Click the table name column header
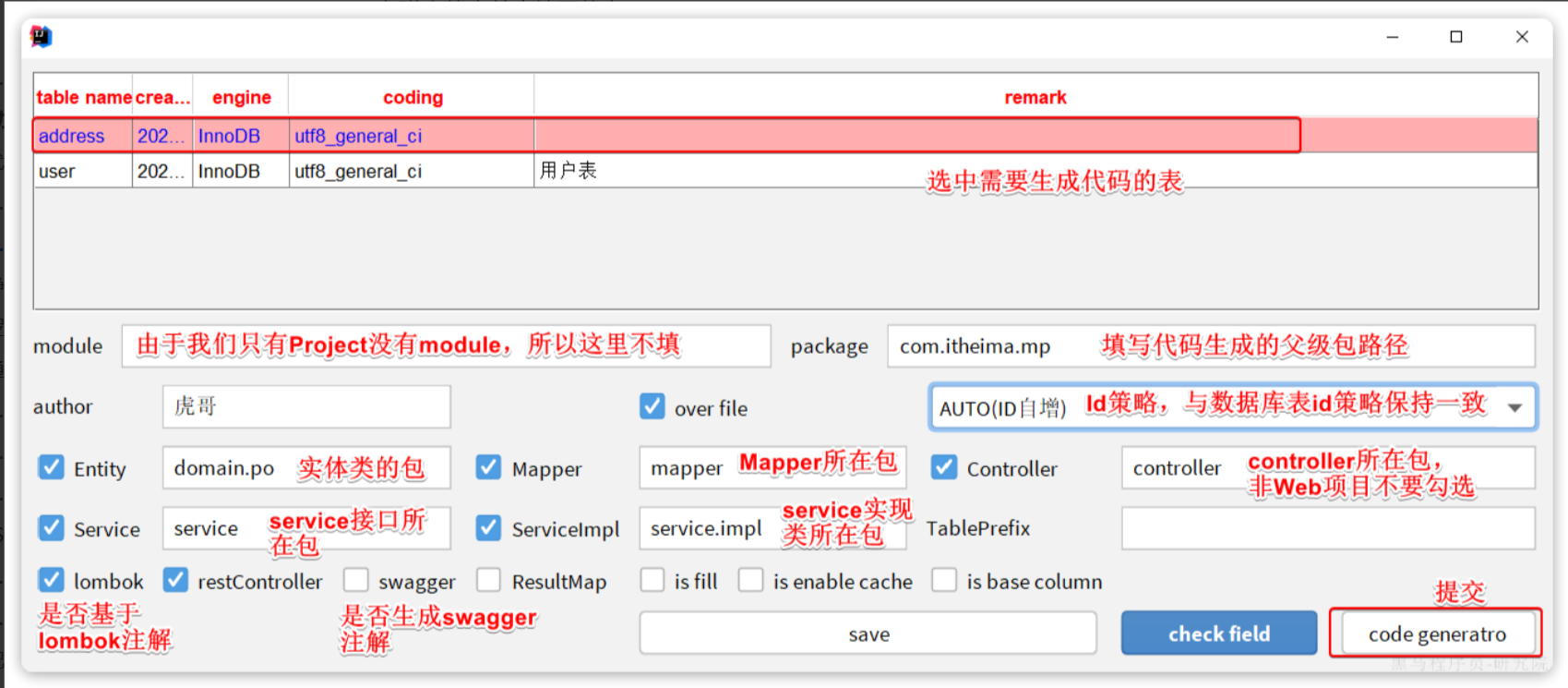 pyautogui.click(x=83, y=97)
